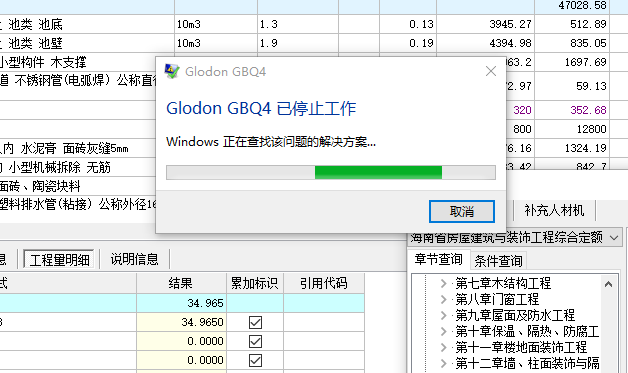Expand 第七章木结构工程 tree node
628x373 pixels.
[x=443, y=284]
